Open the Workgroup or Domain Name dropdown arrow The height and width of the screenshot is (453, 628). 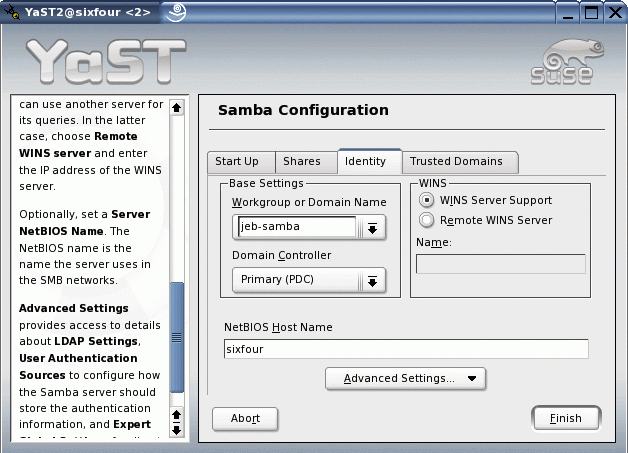point(372,228)
